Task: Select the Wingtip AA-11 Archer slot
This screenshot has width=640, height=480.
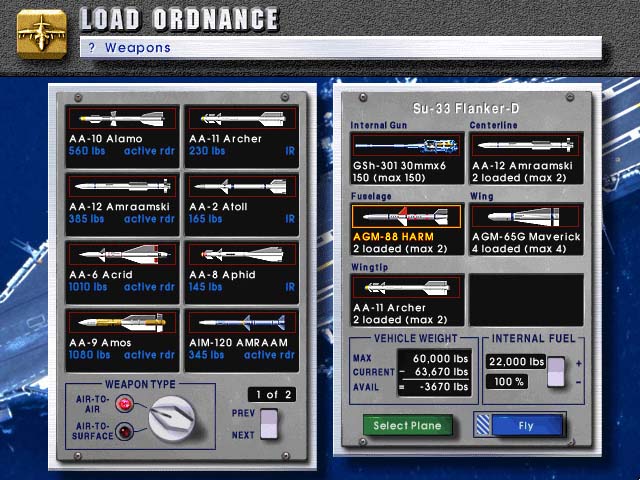Action: pyautogui.click(x=407, y=300)
